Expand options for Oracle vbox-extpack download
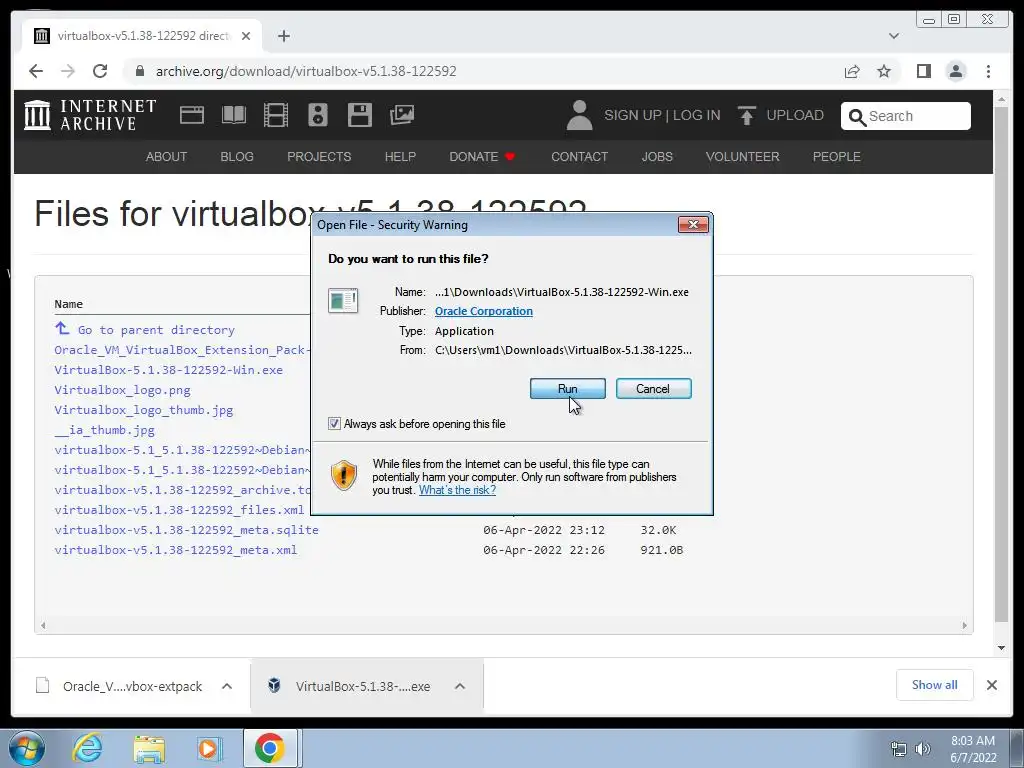1024x768 pixels. 227,686
